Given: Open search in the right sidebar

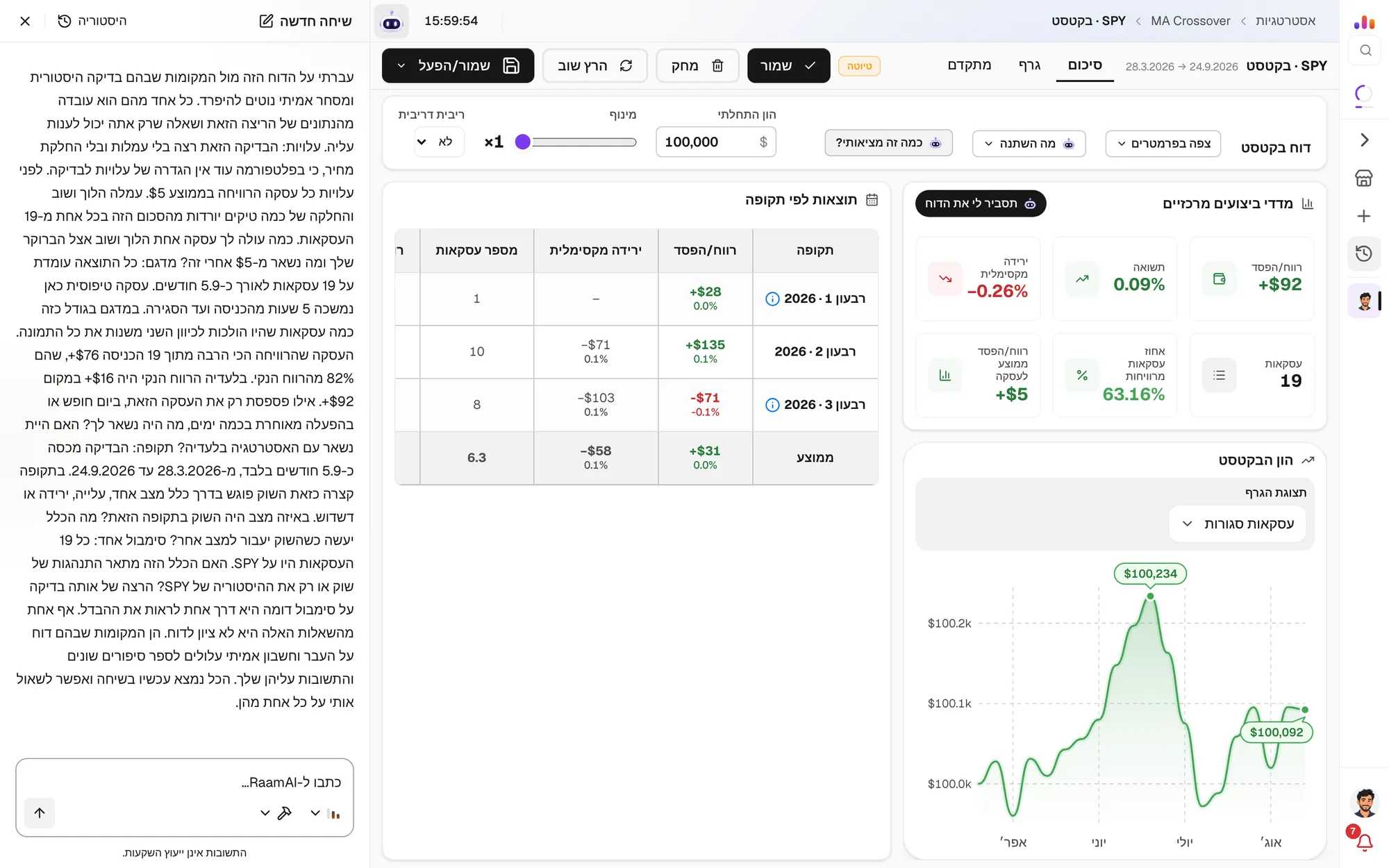Looking at the screenshot, I should pos(1365,50).
